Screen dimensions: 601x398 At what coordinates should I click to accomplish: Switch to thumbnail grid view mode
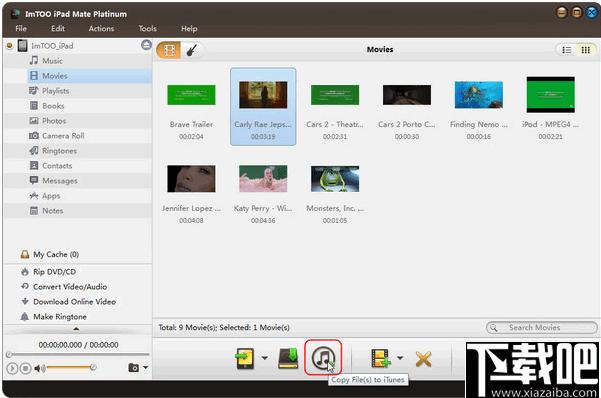tap(585, 50)
